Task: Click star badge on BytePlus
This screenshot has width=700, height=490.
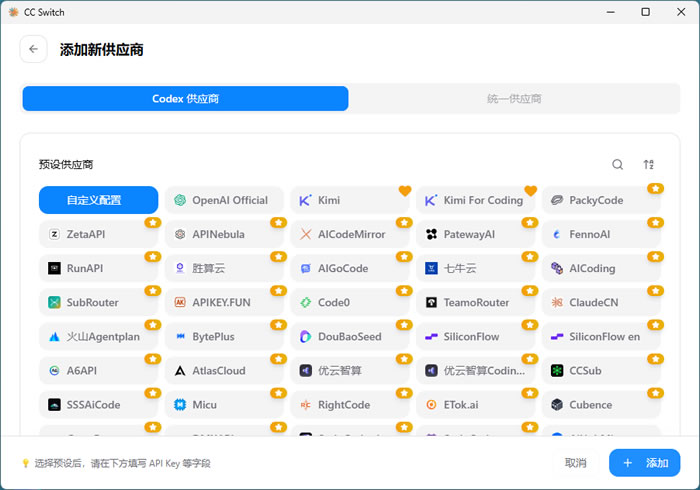Action: (278, 325)
